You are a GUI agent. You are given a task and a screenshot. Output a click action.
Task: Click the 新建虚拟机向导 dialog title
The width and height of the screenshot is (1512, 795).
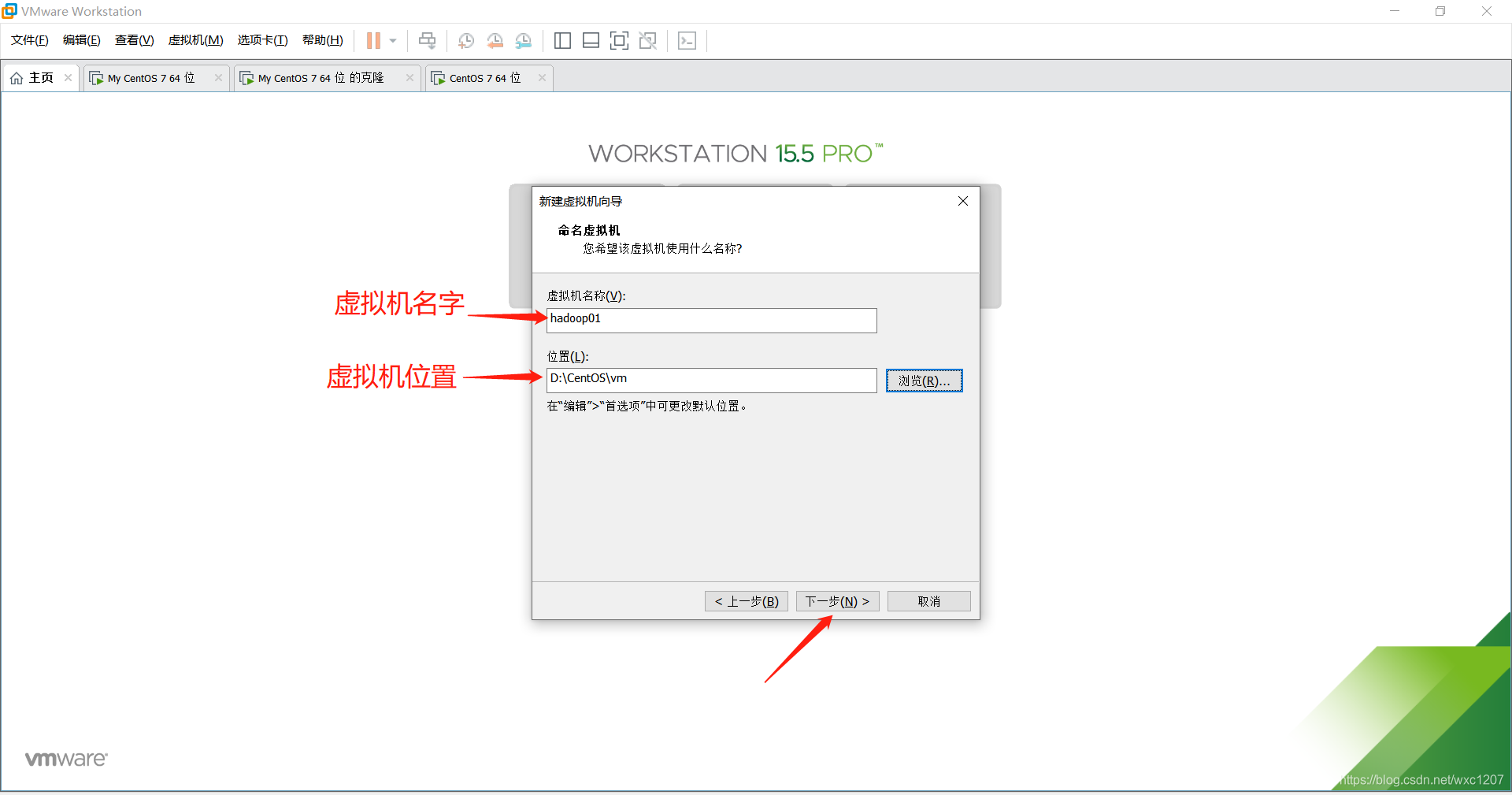click(x=581, y=202)
